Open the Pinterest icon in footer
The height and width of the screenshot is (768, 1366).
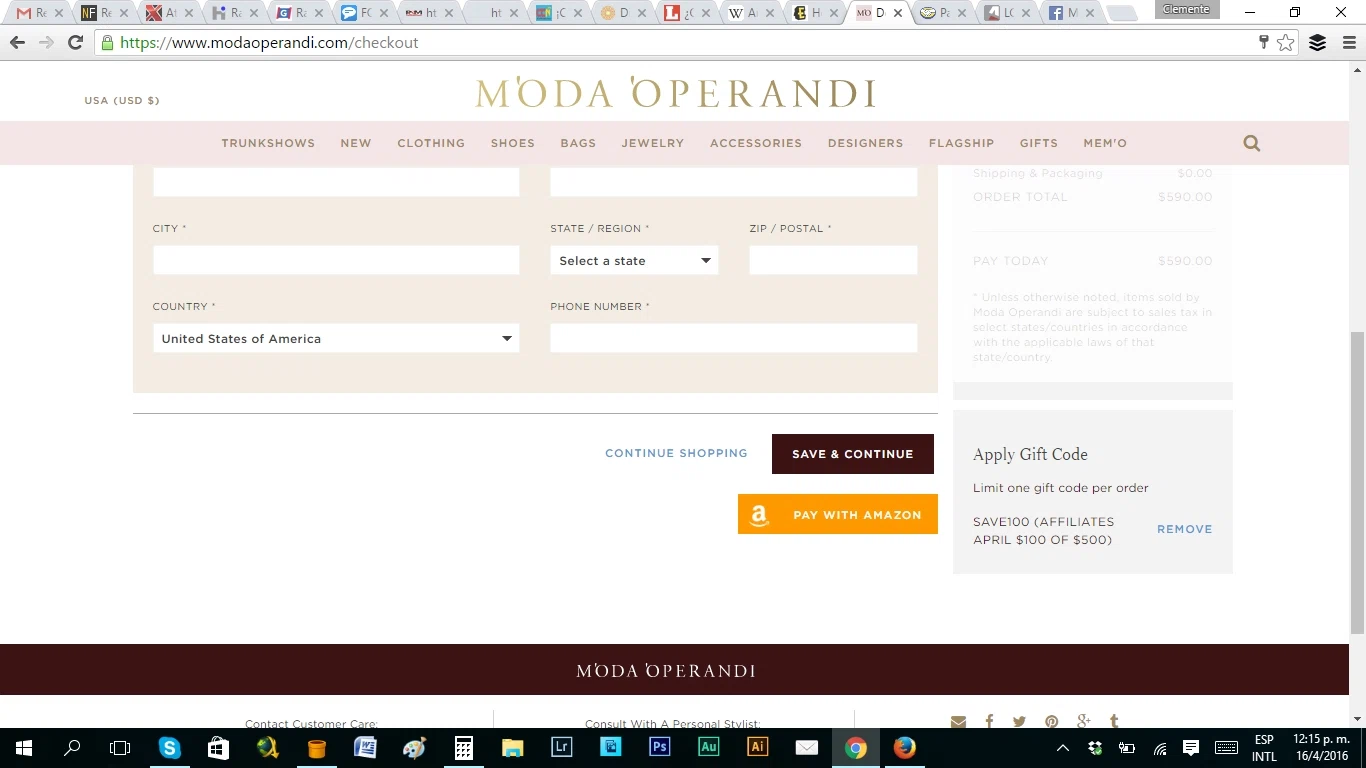pos(1051,722)
